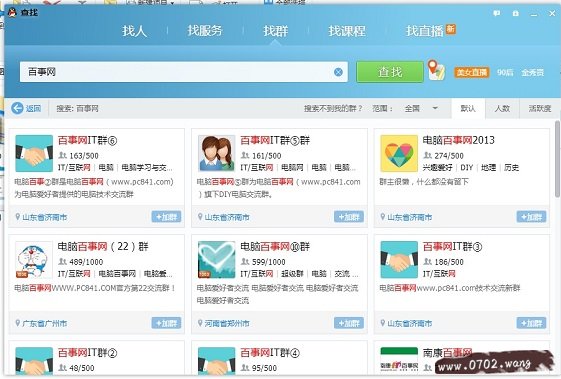Open the 找服务 tab

point(205,31)
